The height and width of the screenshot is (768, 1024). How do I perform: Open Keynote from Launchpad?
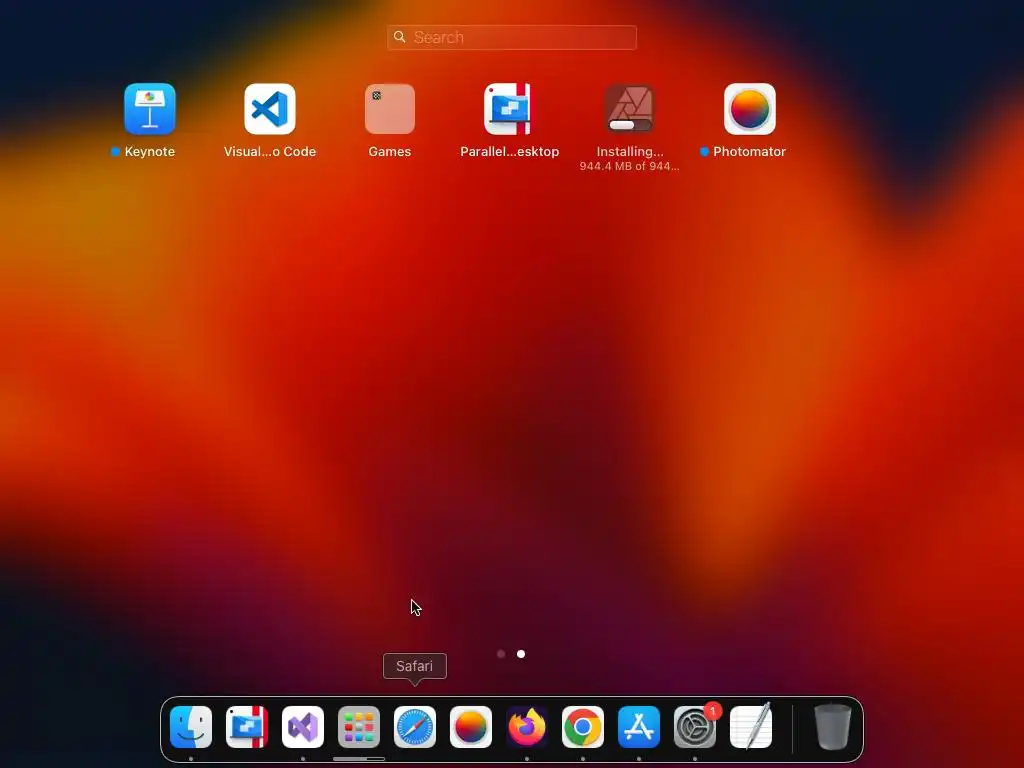pyautogui.click(x=150, y=108)
